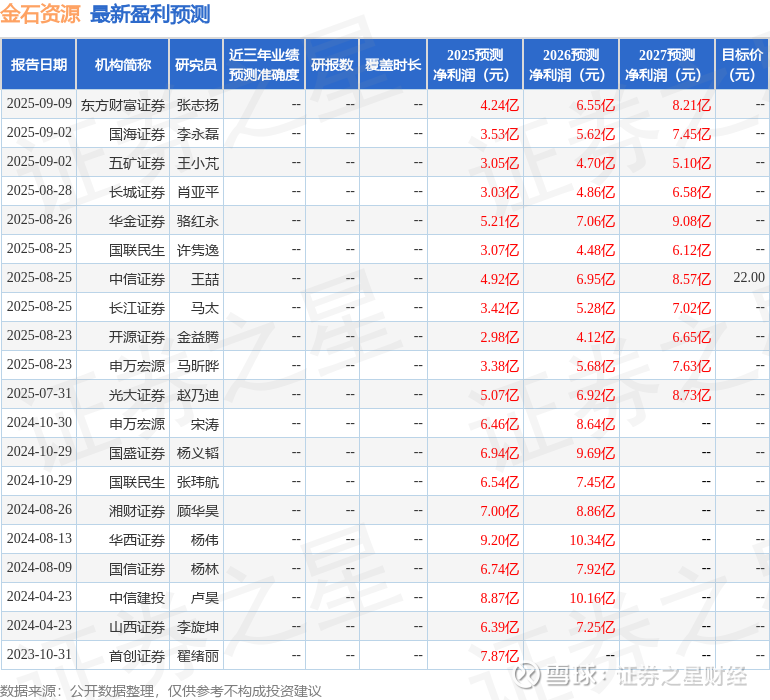The width and height of the screenshot is (770, 700).
Task: Select the 4.48亿 forecast value
Action: coord(595,251)
